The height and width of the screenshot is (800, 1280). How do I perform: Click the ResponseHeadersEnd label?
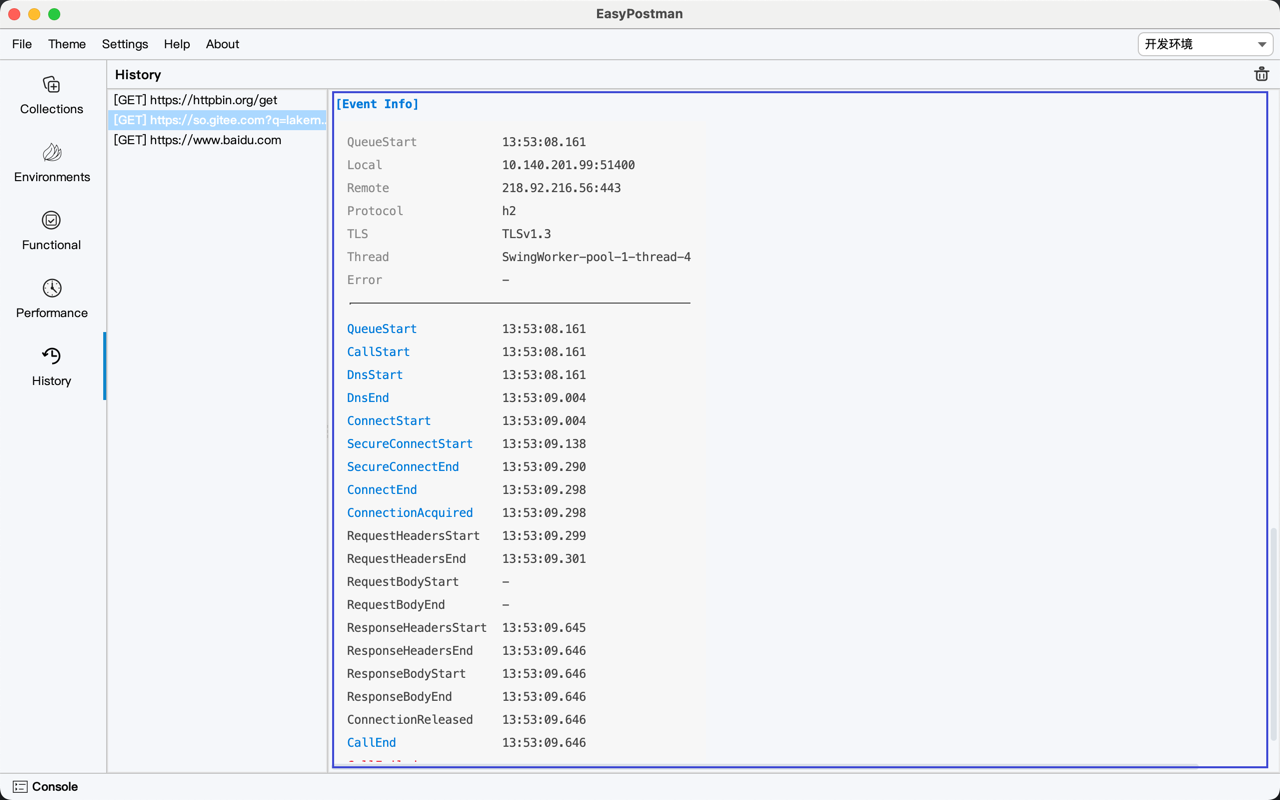pyautogui.click(x=410, y=651)
